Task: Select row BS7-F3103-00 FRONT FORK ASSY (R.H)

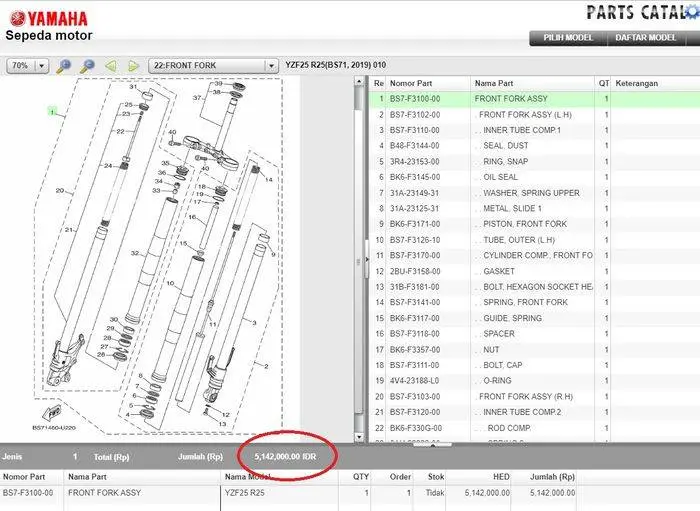Action: pos(534,397)
